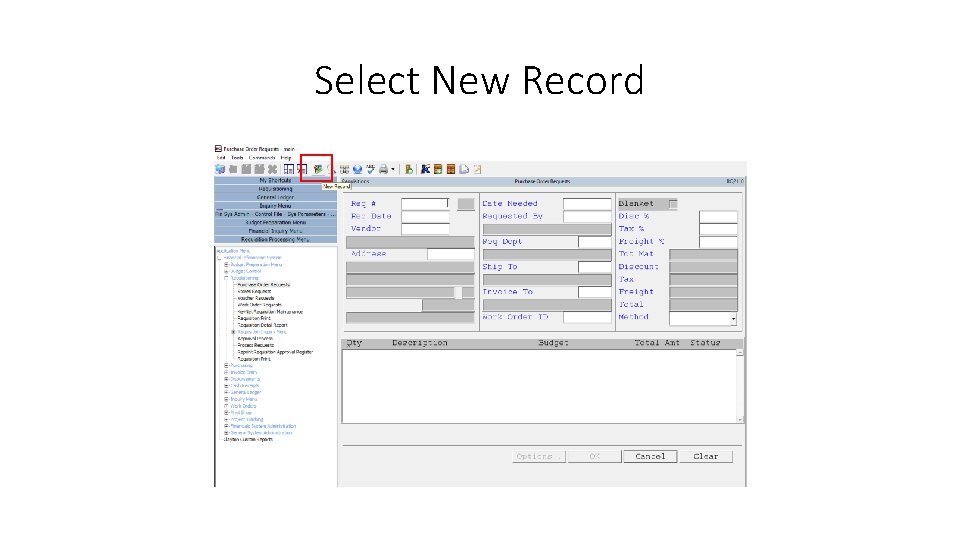Open the Edit menu
The height and width of the screenshot is (540, 960).
[x=221, y=157]
